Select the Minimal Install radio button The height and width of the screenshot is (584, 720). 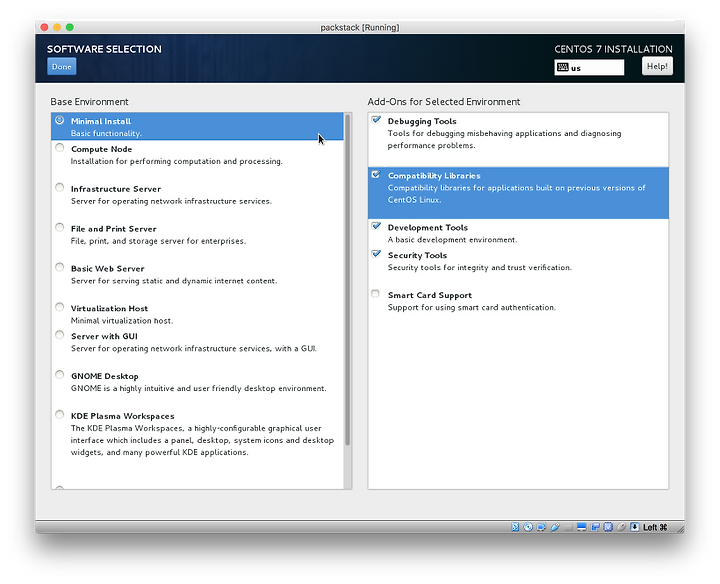[x=59, y=120]
